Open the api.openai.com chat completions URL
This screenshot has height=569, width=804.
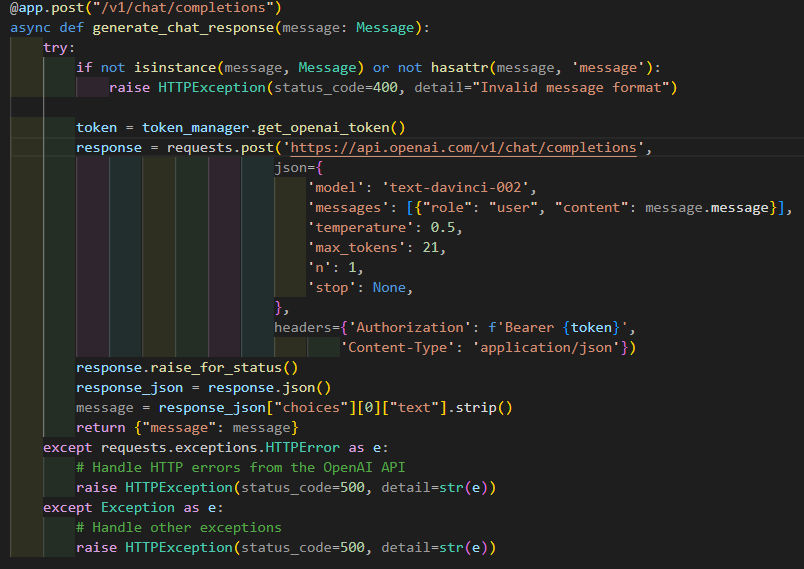463,148
